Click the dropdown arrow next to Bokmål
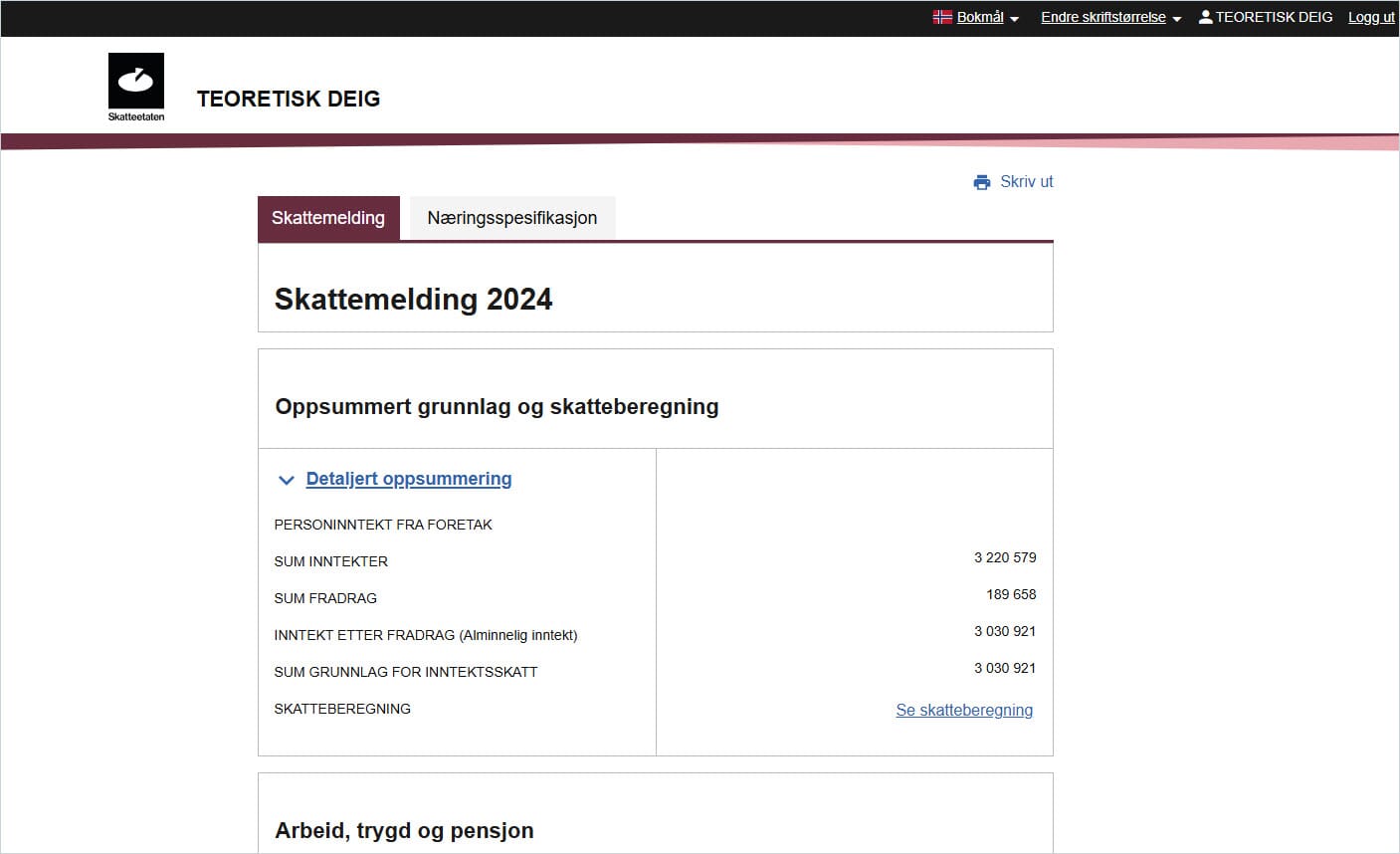 pyautogui.click(x=1012, y=18)
